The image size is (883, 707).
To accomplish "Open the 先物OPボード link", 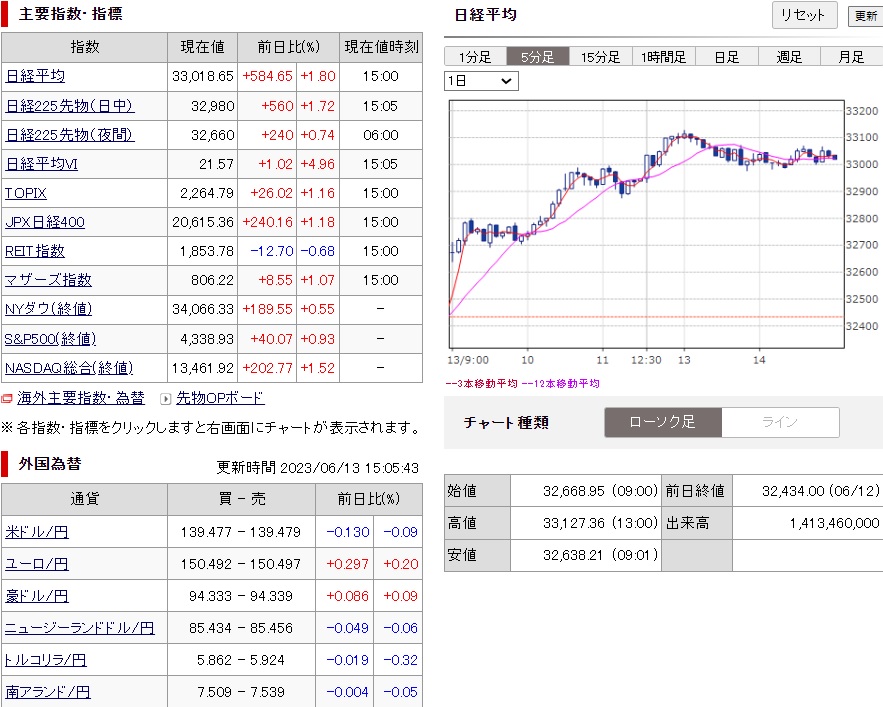I will click(x=220, y=398).
